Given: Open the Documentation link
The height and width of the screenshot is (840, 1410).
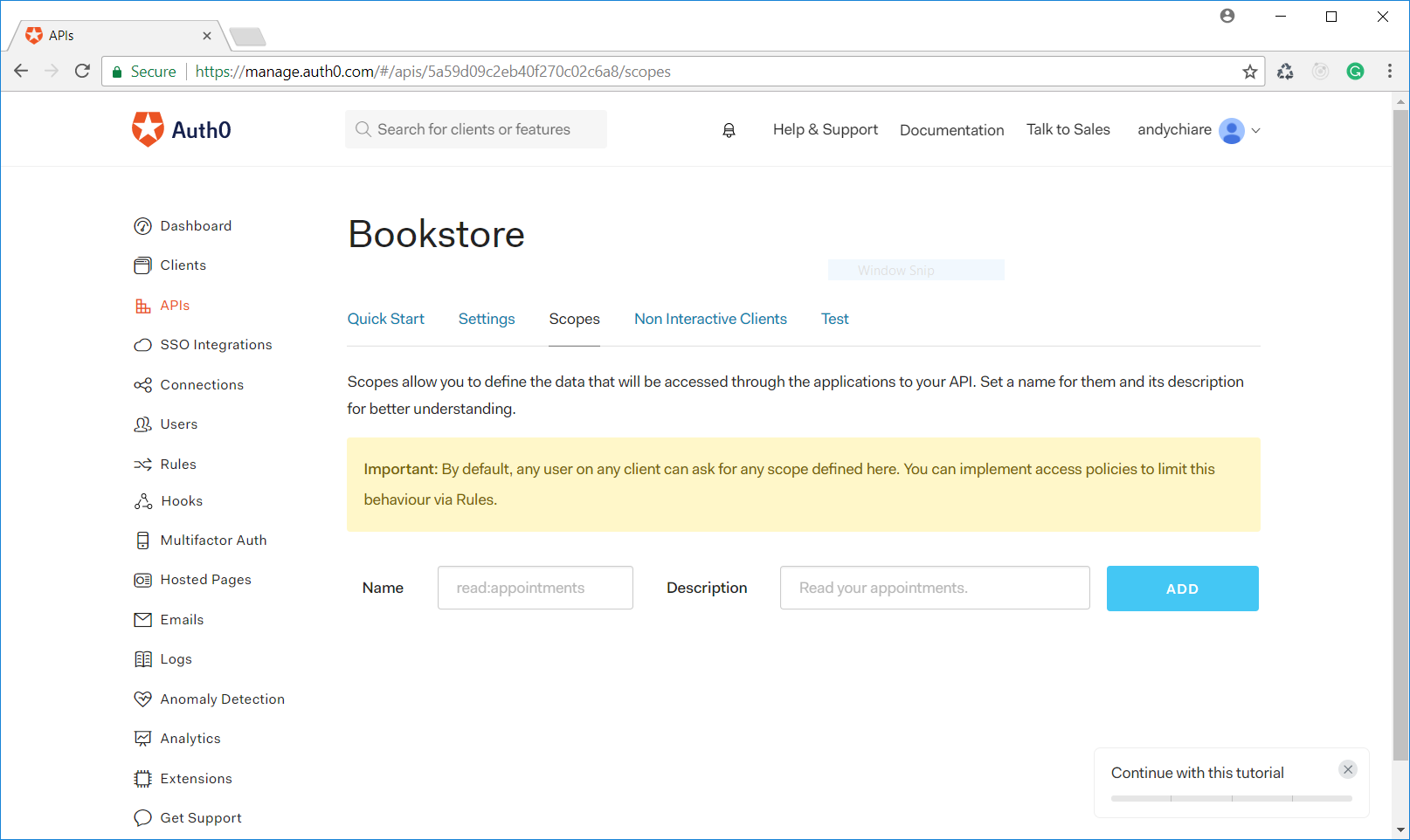Looking at the screenshot, I should tap(952, 130).
